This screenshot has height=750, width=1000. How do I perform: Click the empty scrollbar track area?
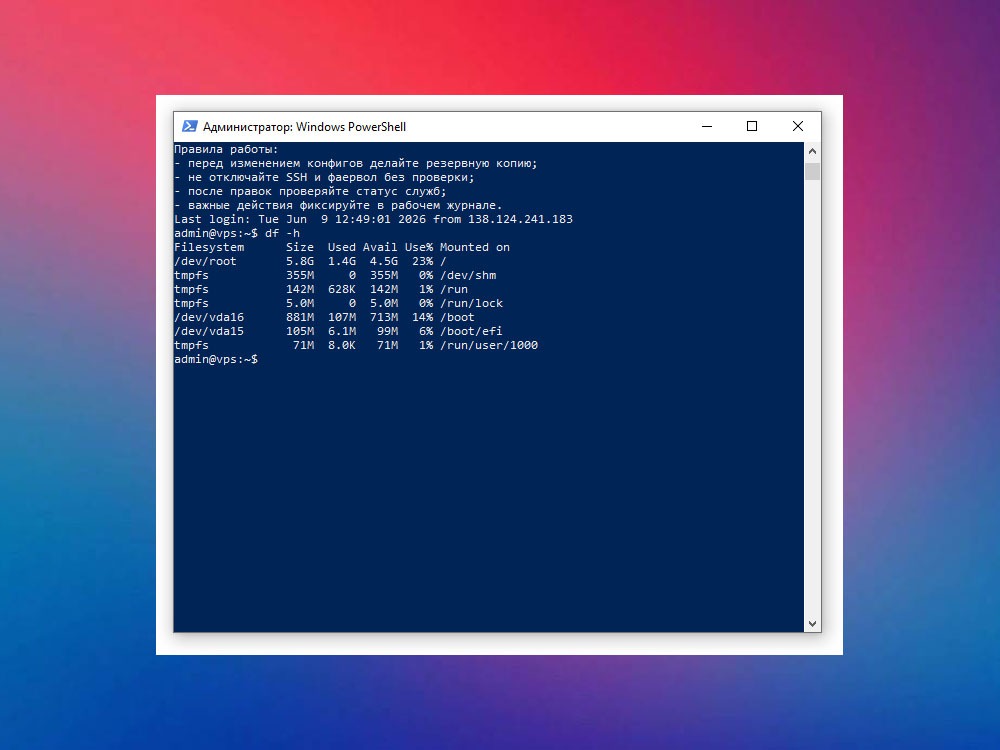pos(812,395)
